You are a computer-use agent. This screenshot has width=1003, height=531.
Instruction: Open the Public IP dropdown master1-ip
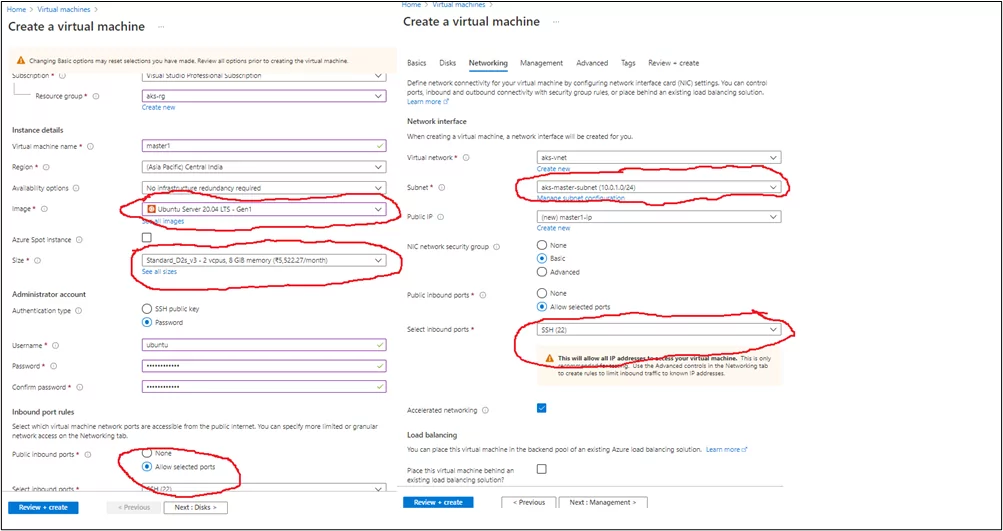tap(659, 217)
